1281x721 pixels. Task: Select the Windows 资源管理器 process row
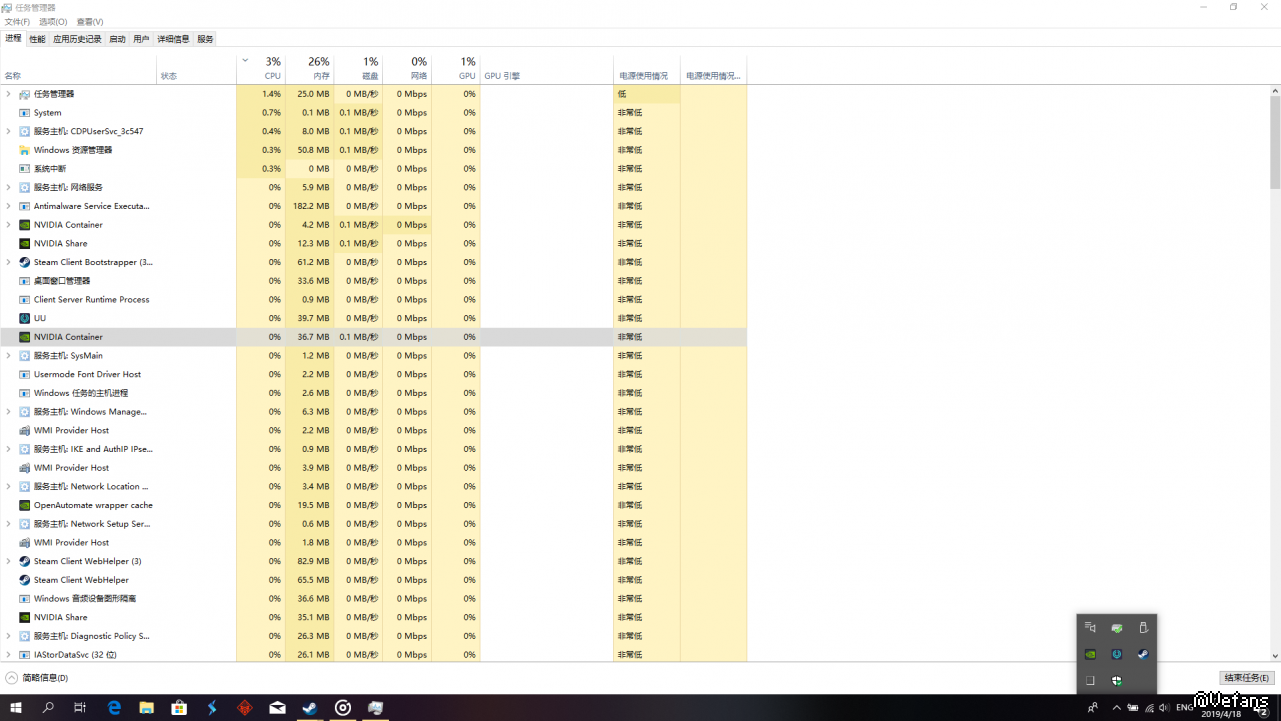pyautogui.click(x=373, y=150)
